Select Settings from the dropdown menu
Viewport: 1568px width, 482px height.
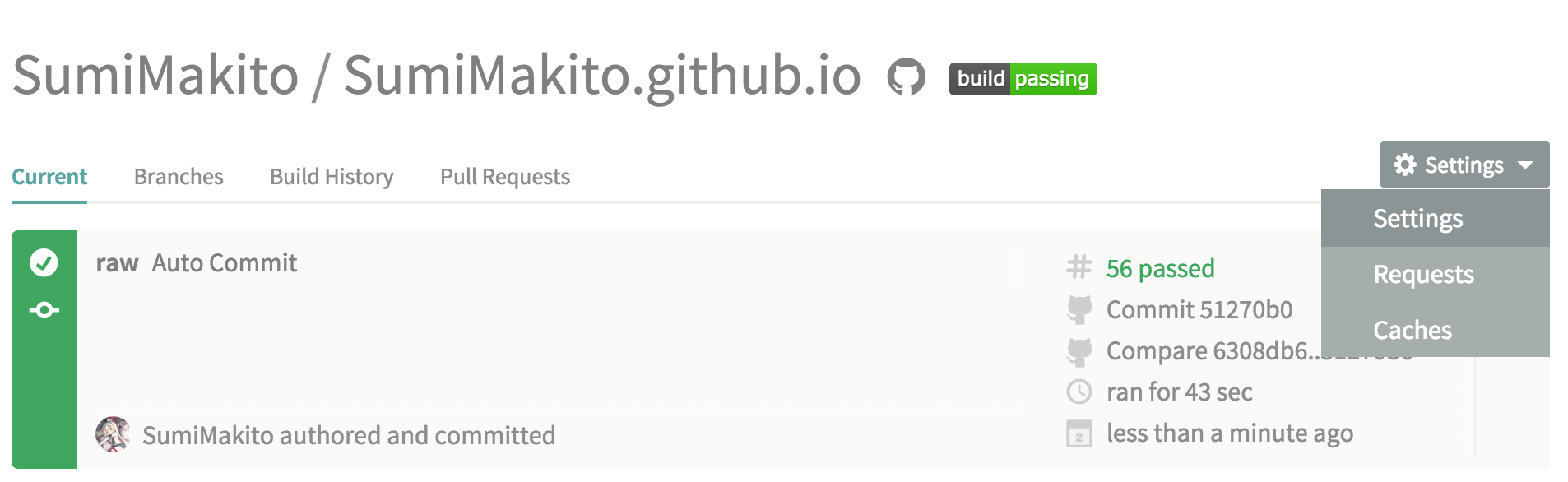click(x=1418, y=219)
